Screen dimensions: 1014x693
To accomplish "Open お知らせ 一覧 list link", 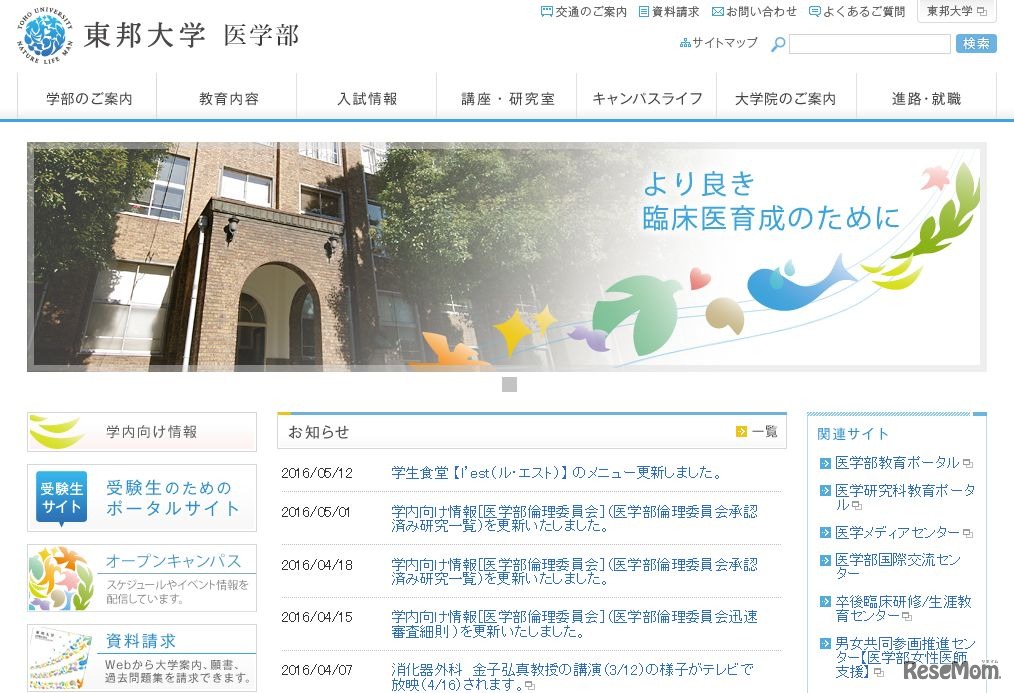I will click(765, 431).
